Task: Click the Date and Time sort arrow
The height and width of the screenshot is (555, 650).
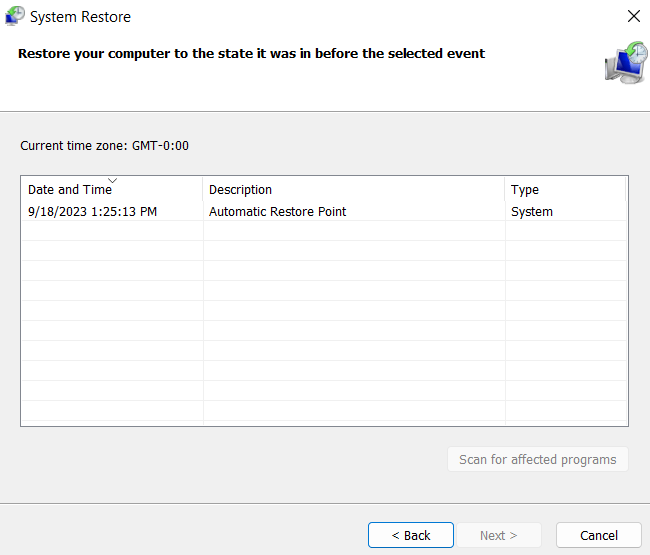Action: [x=112, y=180]
